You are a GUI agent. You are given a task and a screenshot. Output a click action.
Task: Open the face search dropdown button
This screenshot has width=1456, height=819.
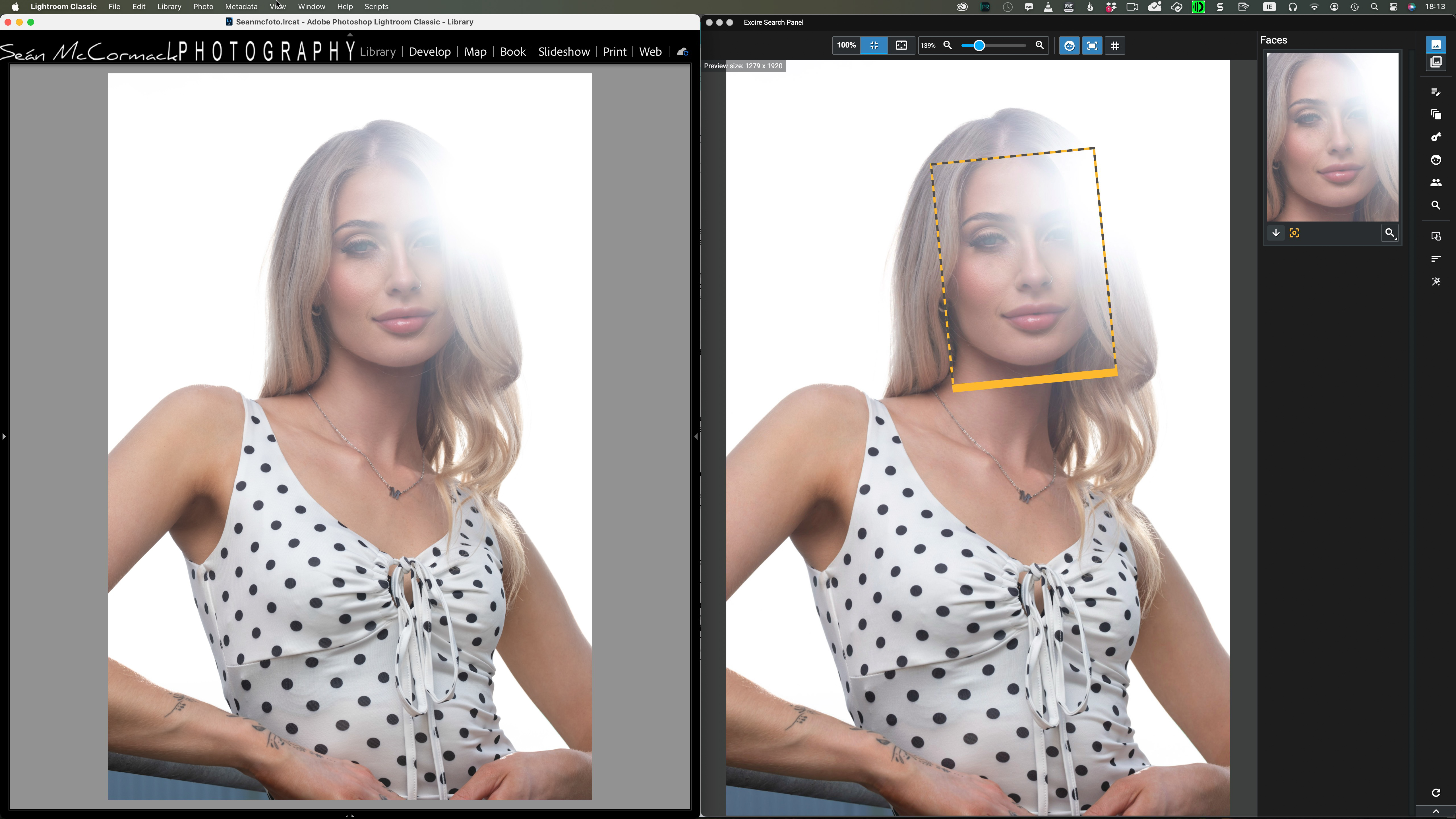[x=1390, y=233]
